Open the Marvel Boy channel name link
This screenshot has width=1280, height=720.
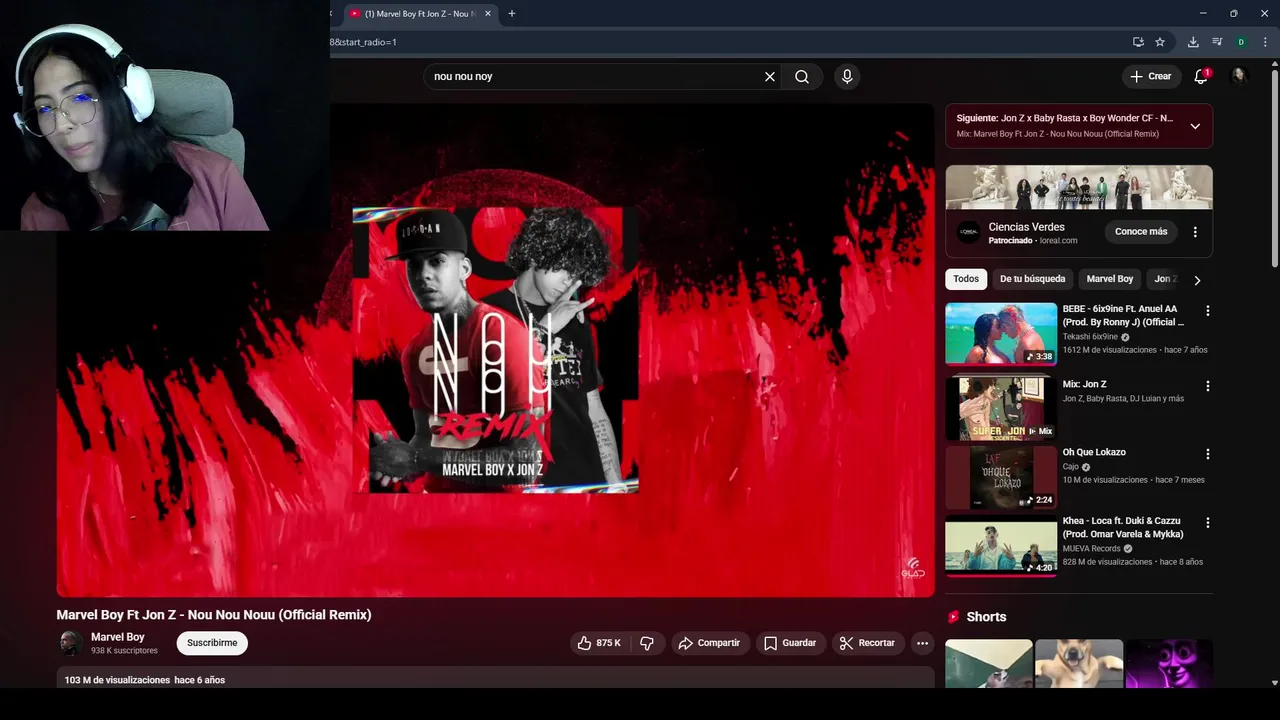pos(118,637)
